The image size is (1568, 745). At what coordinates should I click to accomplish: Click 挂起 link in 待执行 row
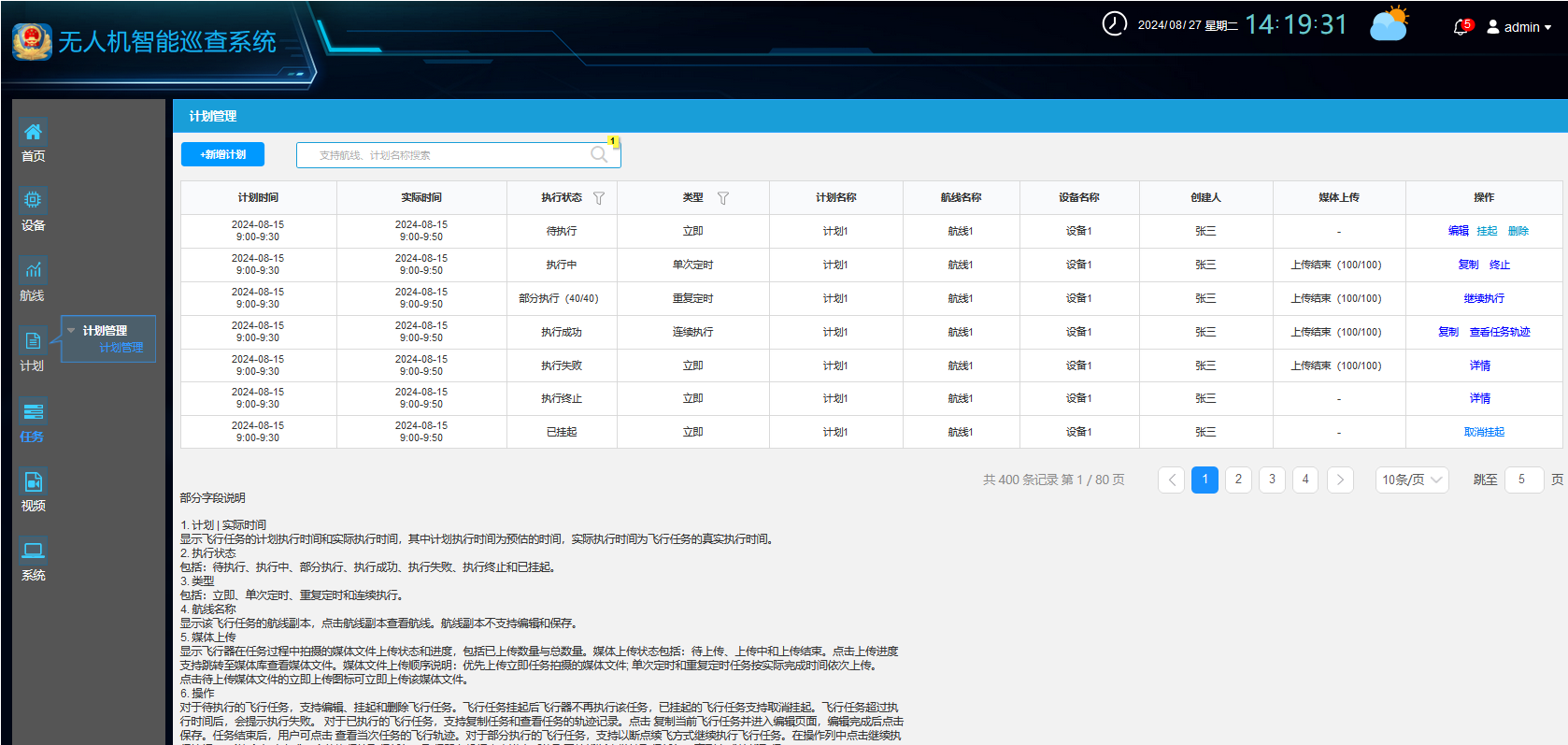(1487, 231)
